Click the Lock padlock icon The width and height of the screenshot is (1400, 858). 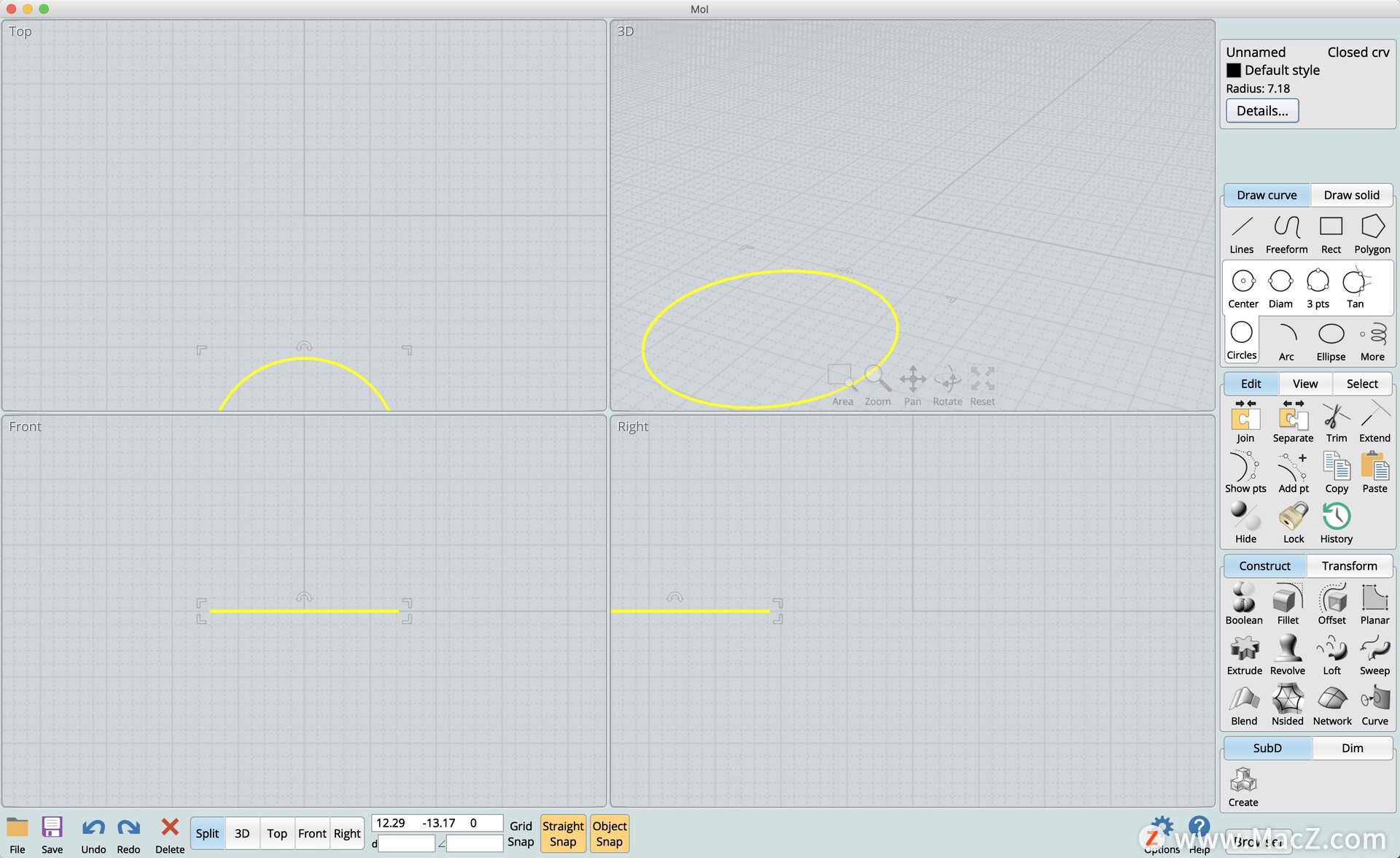(x=1293, y=522)
